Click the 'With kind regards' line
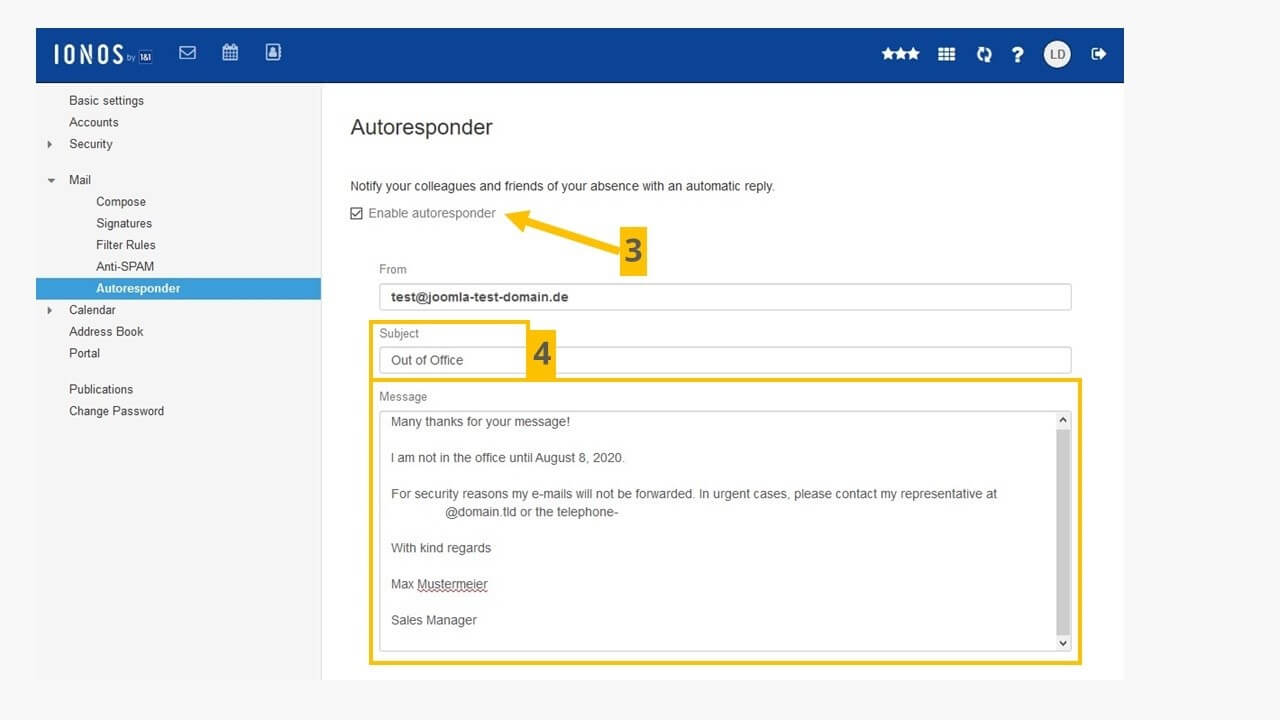Image resolution: width=1280 pixels, height=720 pixels. tap(441, 548)
